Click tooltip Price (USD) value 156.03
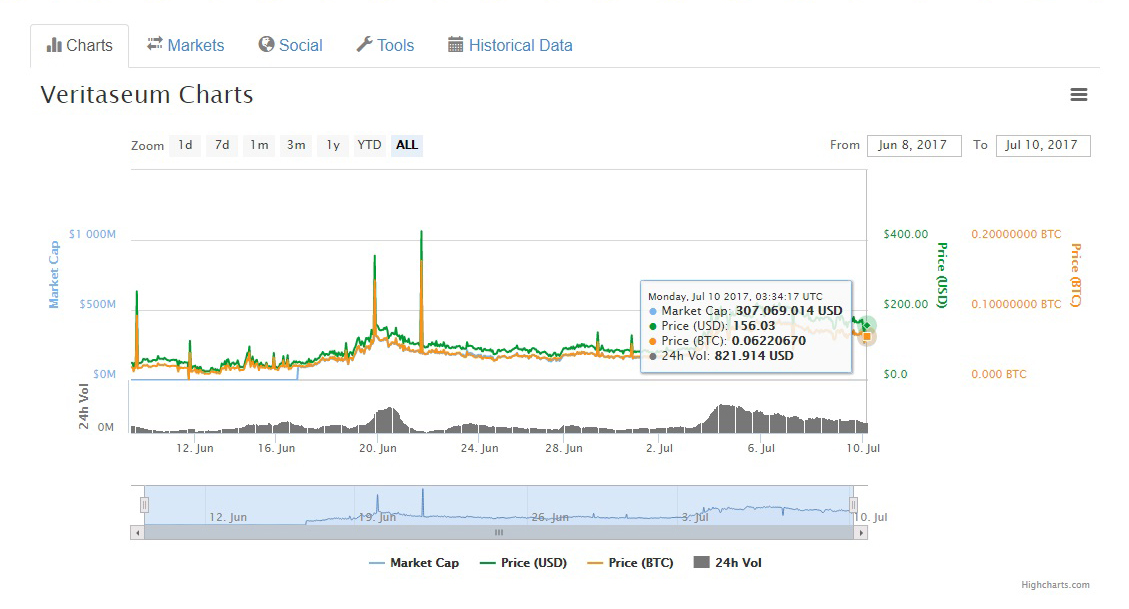This screenshot has height=609, width=1129. (754, 326)
